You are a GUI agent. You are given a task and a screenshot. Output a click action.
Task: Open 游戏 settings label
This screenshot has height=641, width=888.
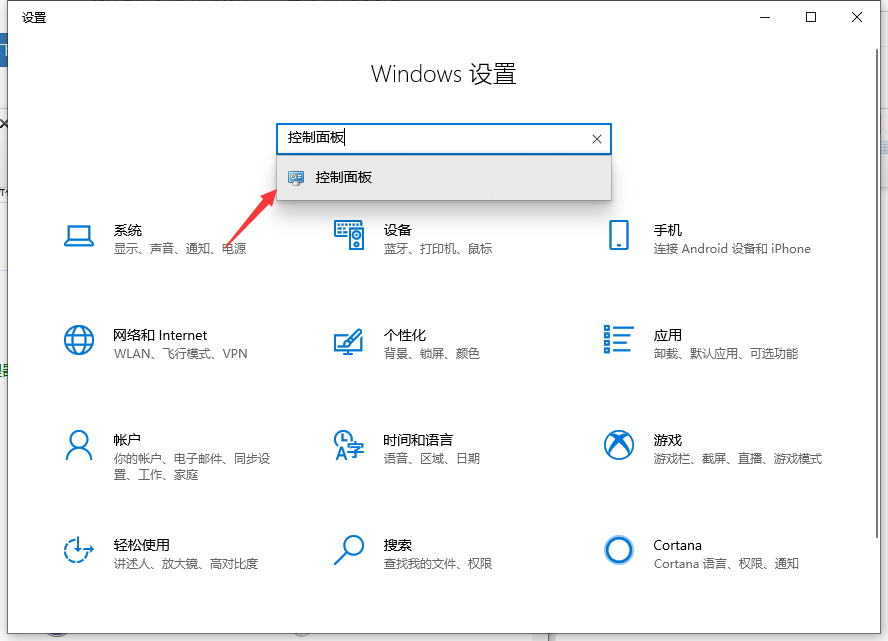click(x=667, y=440)
